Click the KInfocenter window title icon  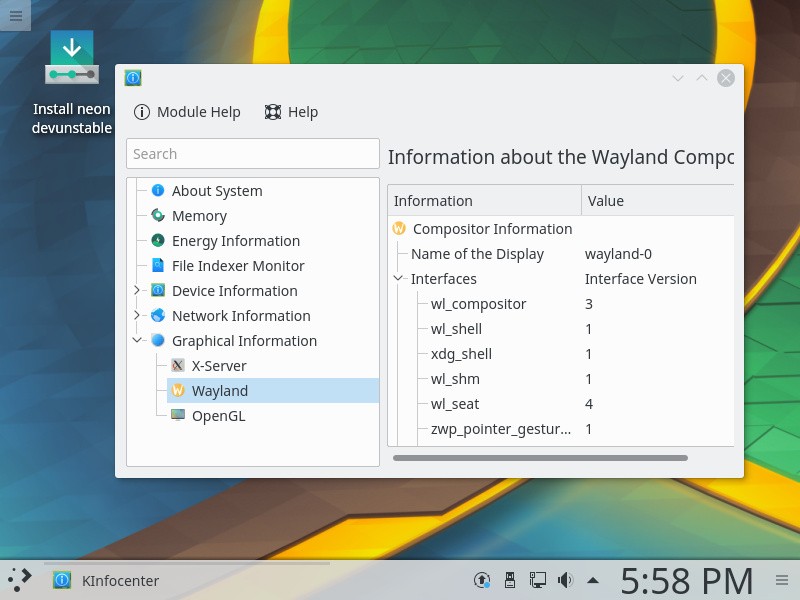pyautogui.click(x=133, y=78)
